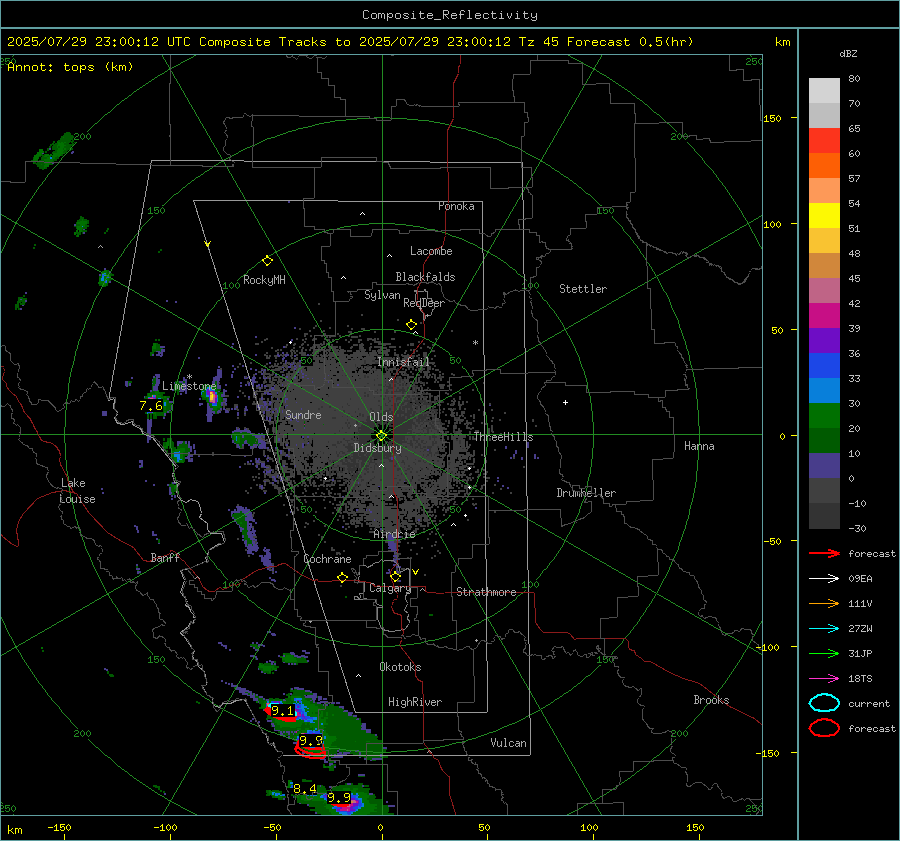This screenshot has width=900, height=841.
Task: Click the Hanna town label
Action: (699, 446)
